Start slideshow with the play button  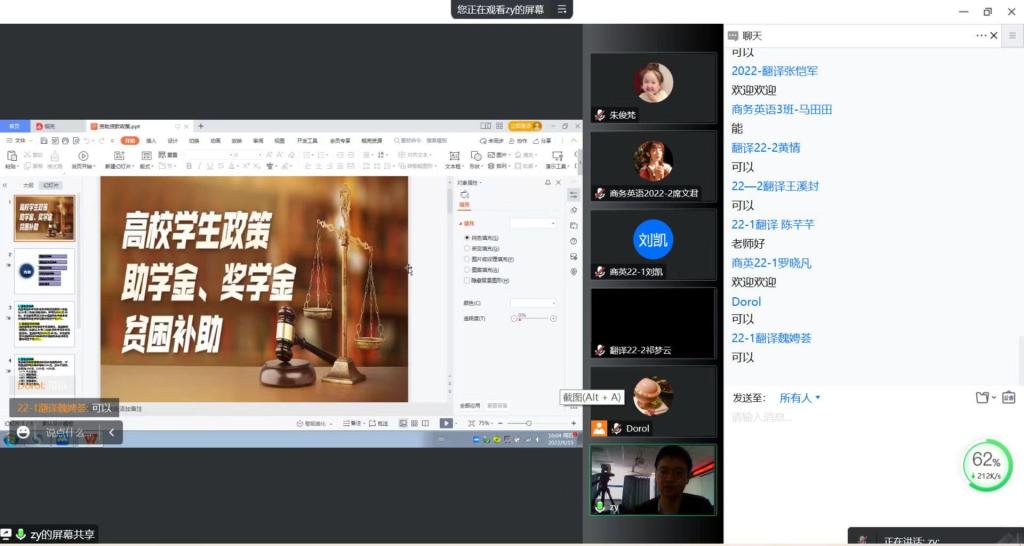446,423
